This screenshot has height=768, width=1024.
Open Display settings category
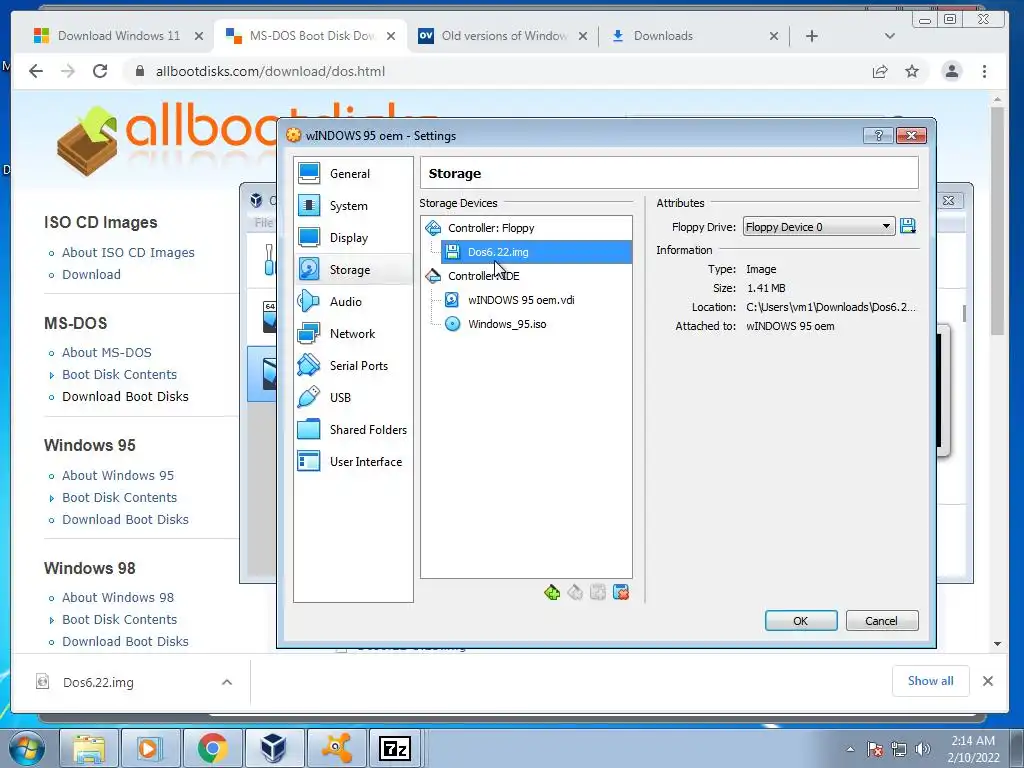coord(353,238)
